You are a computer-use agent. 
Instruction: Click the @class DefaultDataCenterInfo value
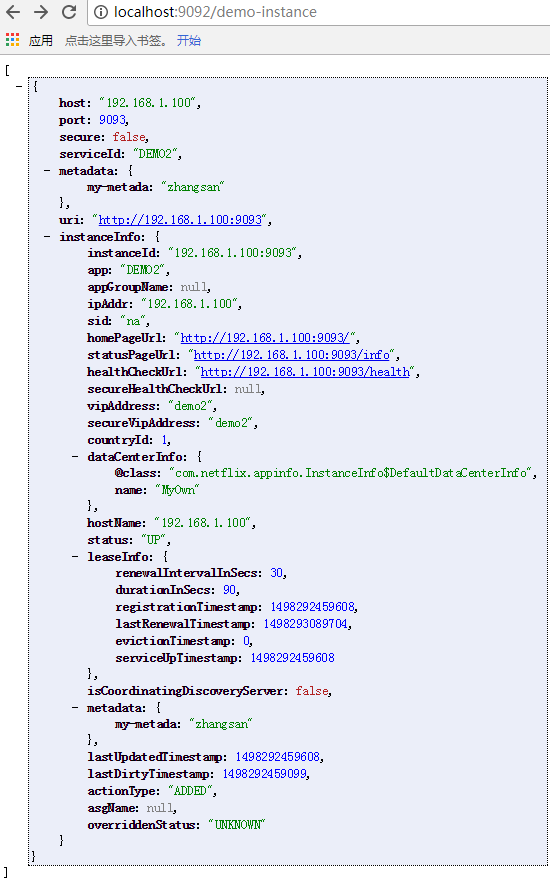pos(351,473)
